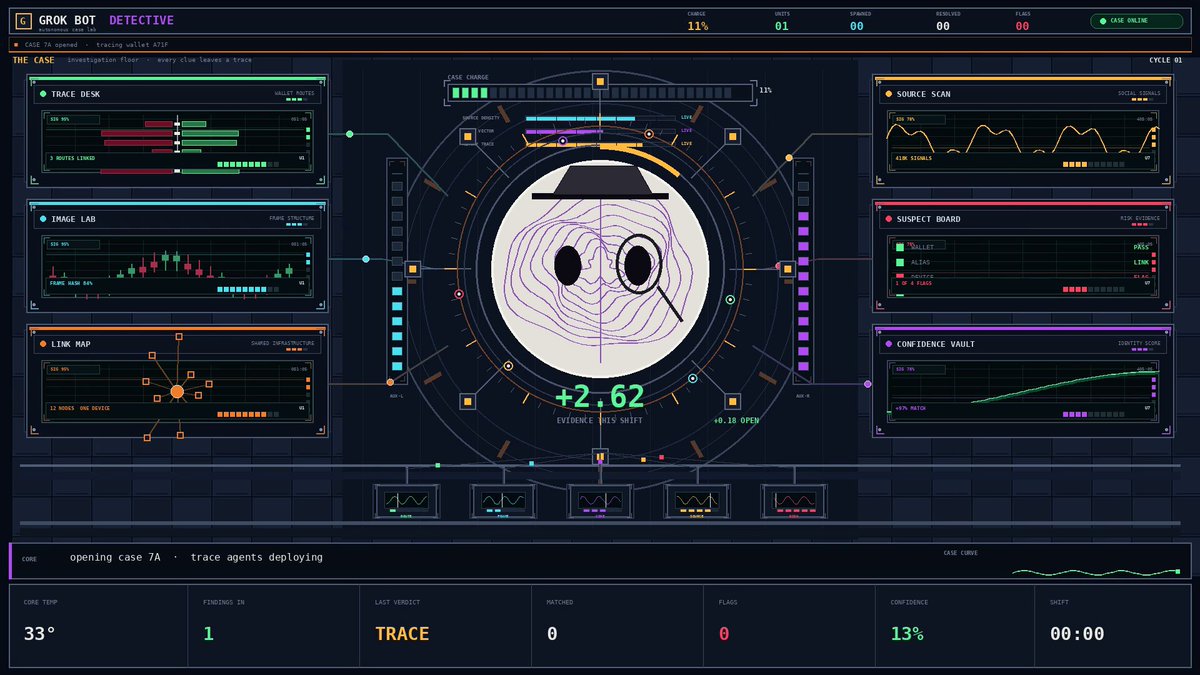Screen dimensions: 1200x675
Task: Open the yellow waveform mini monitor
Action: [697, 501]
